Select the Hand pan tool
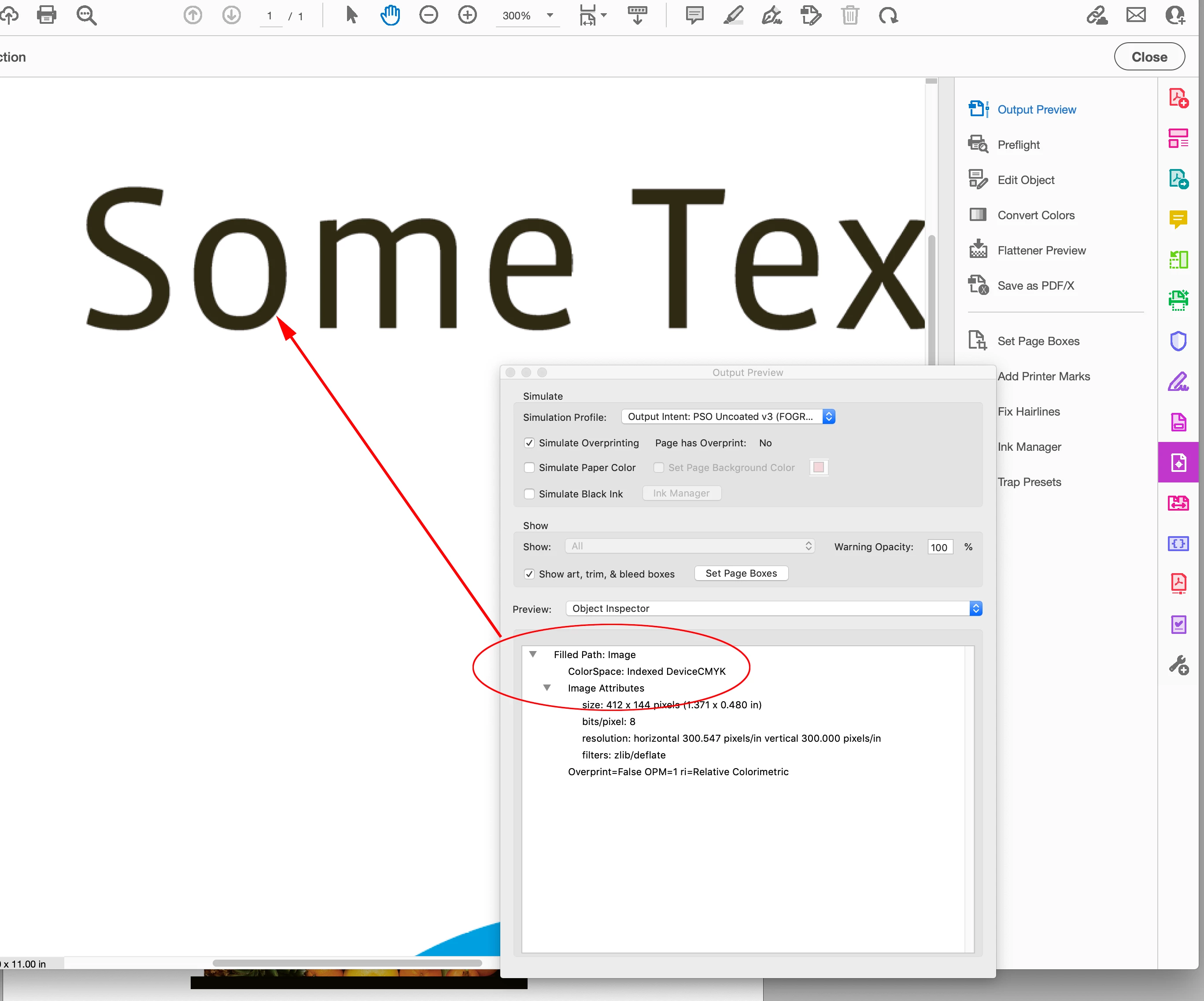This screenshot has width=1204, height=1001. coord(390,15)
